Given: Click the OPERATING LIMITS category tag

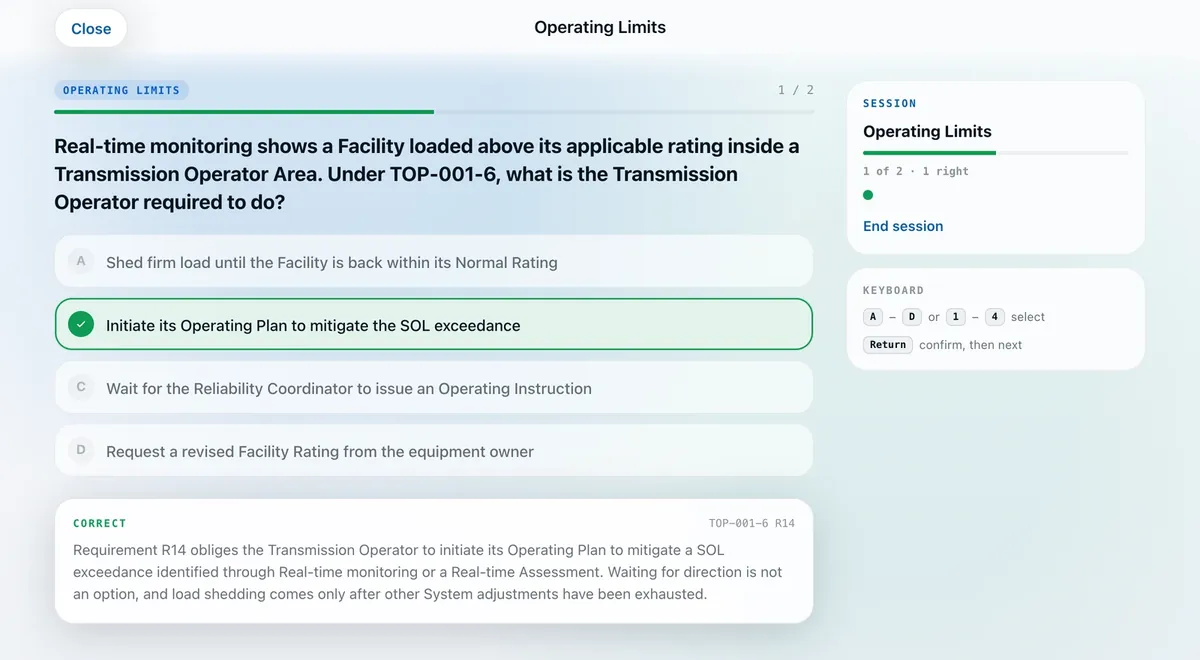Looking at the screenshot, I should click(x=121, y=90).
